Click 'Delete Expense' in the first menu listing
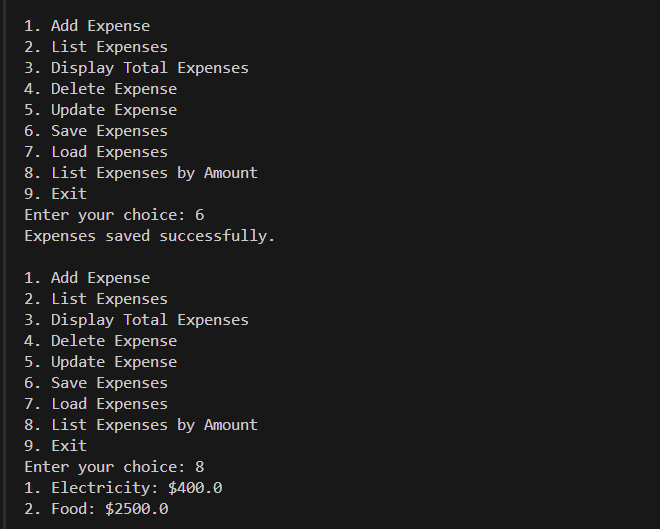Screen dimensions: 660x529 (x=114, y=89)
